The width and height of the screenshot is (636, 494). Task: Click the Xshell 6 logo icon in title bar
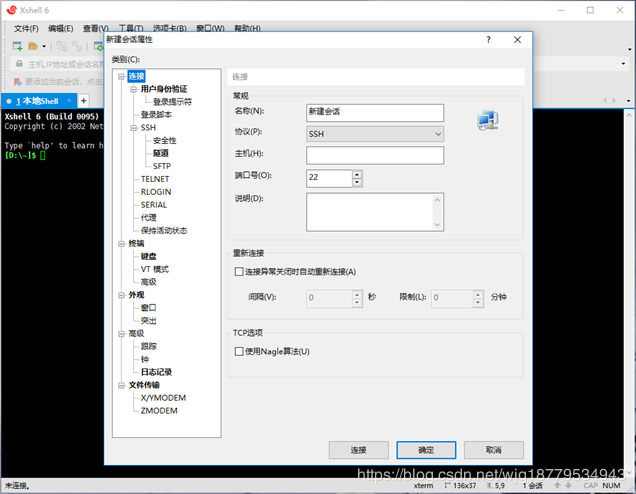11,10
